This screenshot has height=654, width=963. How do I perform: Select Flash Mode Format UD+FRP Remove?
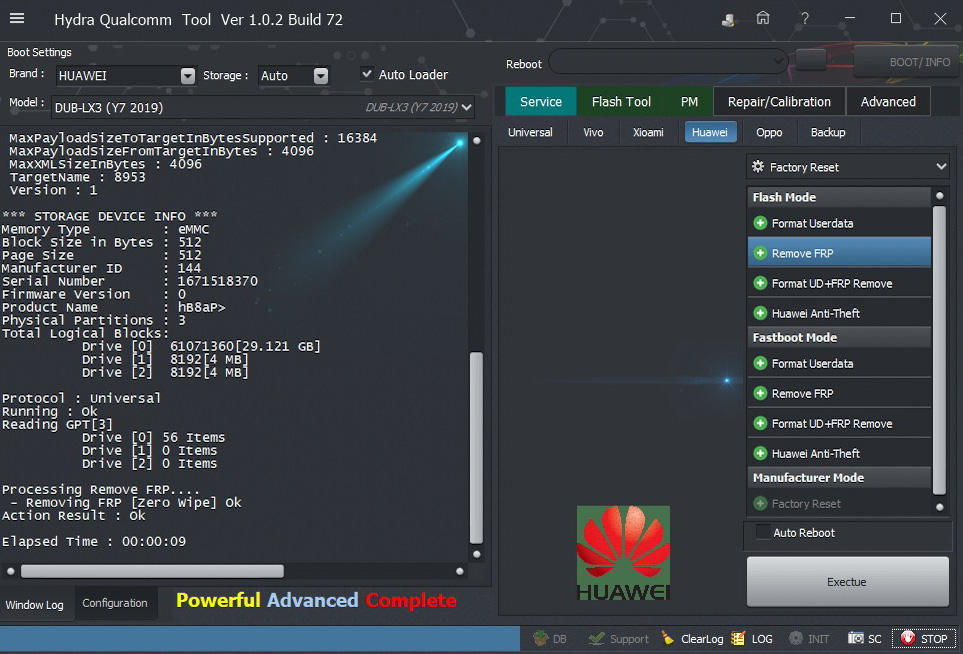click(x=839, y=283)
